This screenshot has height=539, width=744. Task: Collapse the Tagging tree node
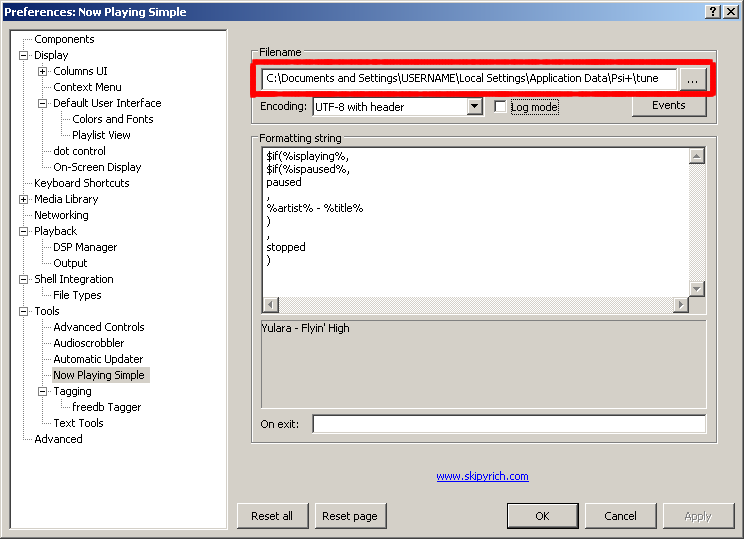(43, 392)
